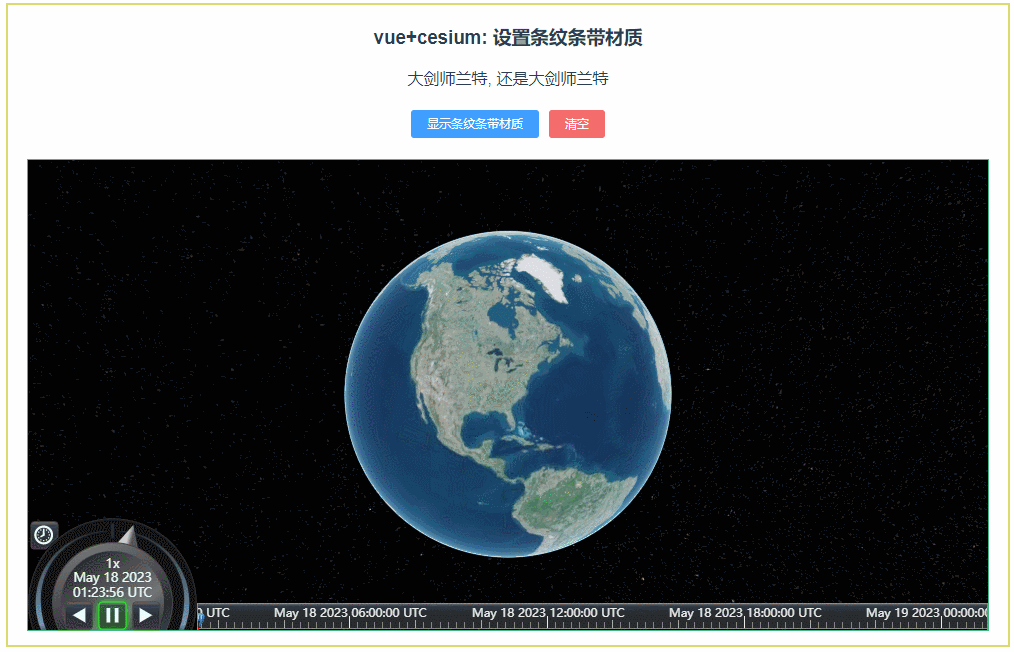Click the speed pointer on the animation dial
This screenshot has width=1014, height=652.
(127, 536)
